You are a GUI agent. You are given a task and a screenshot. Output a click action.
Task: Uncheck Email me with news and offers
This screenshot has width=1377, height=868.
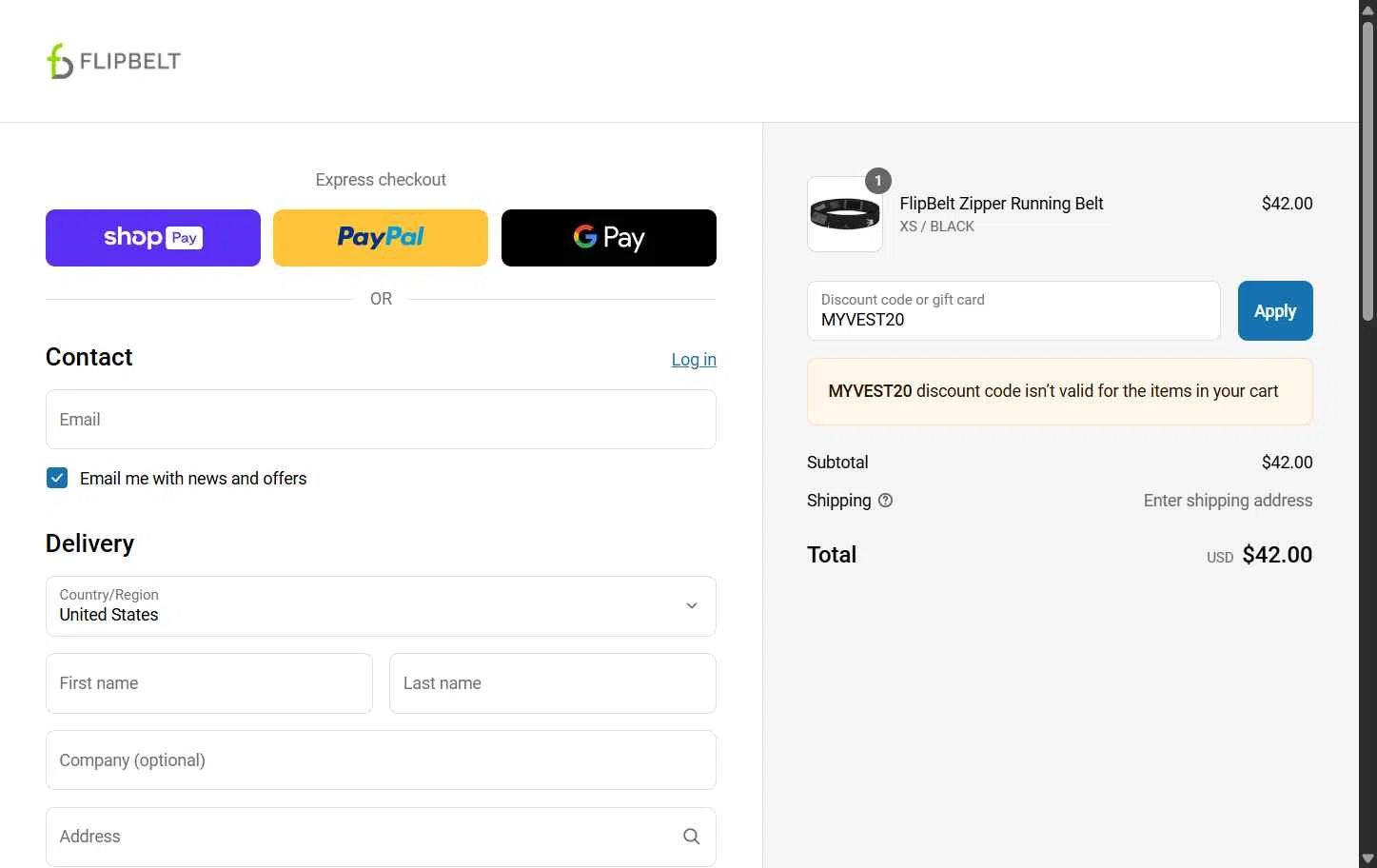pyautogui.click(x=57, y=478)
